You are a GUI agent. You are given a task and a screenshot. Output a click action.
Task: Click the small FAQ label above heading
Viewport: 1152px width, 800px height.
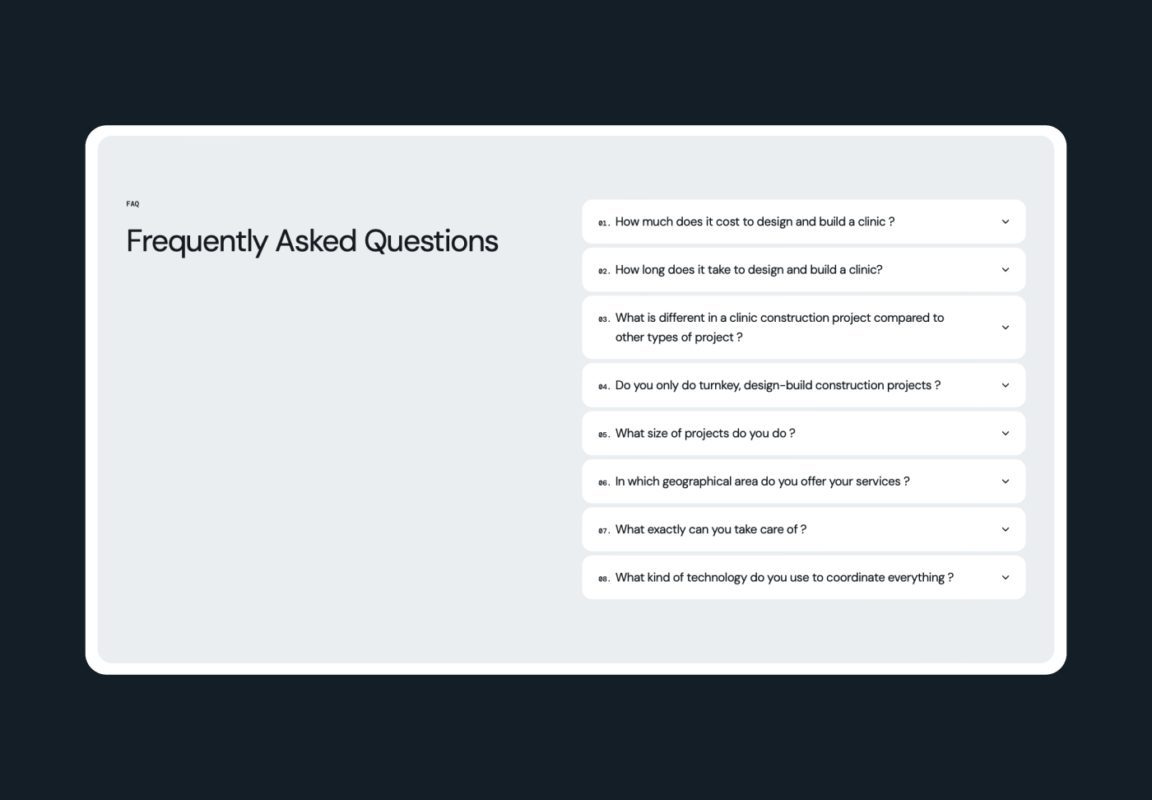(132, 204)
